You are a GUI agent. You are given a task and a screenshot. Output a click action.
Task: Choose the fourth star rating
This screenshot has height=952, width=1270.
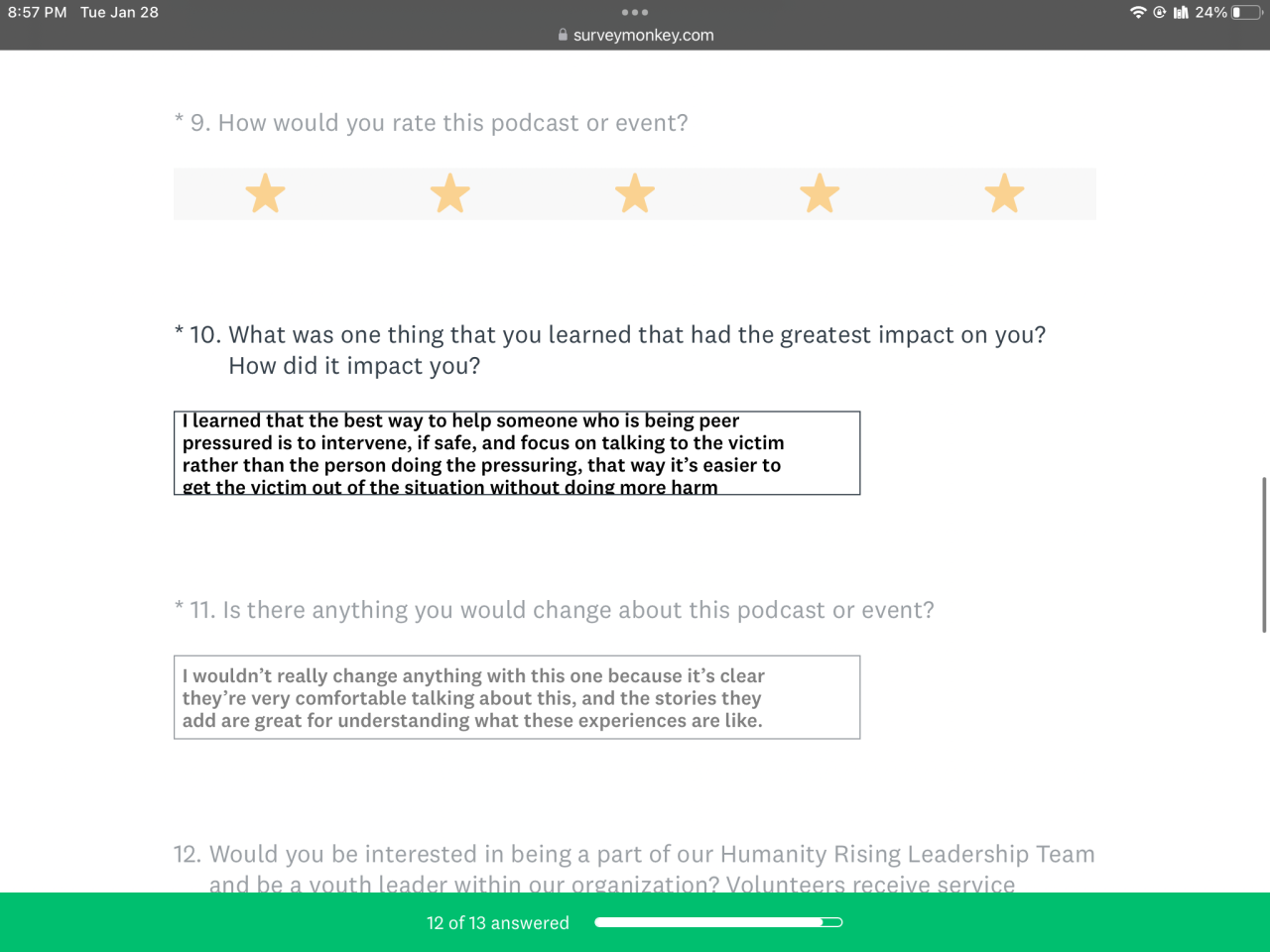(x=820, y=193)
